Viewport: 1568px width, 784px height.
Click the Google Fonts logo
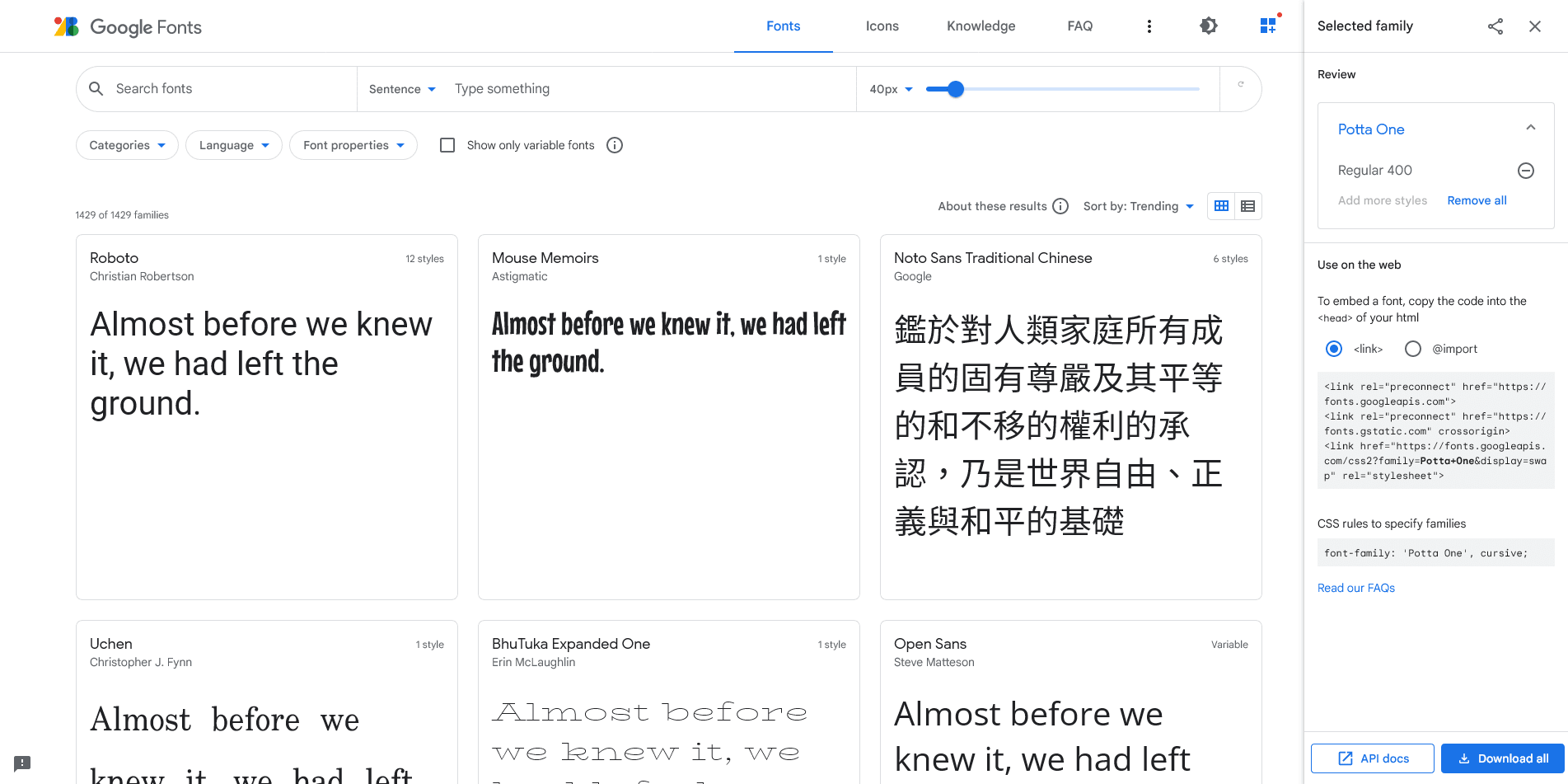tap(128, 26)
